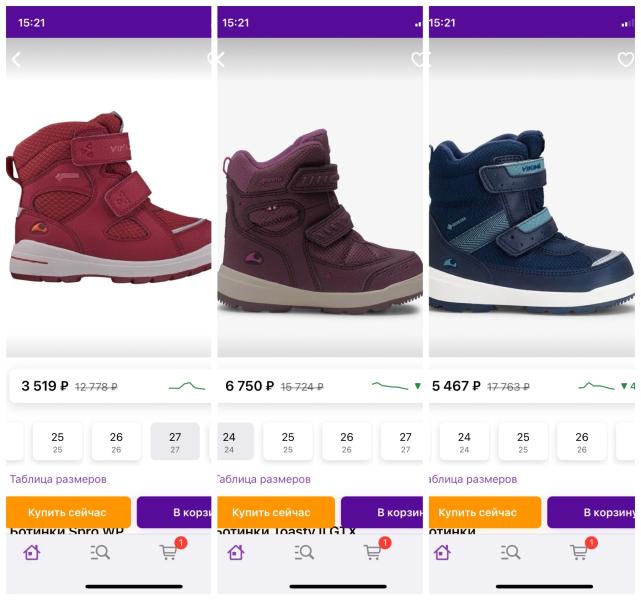Open catalog search under red boot
641x600 pixels.
(100, 553)
